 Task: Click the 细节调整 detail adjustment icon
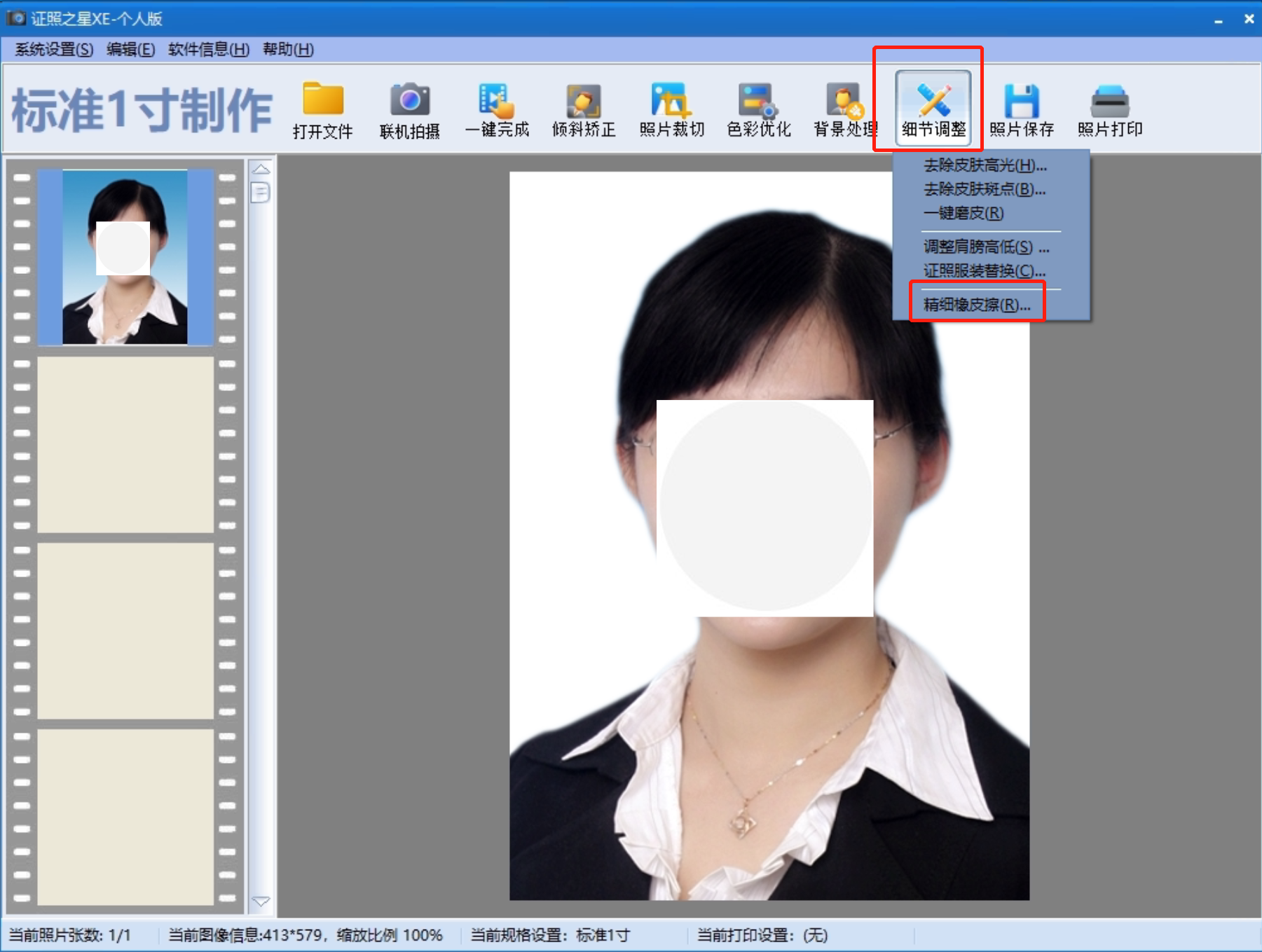point(932,105)
